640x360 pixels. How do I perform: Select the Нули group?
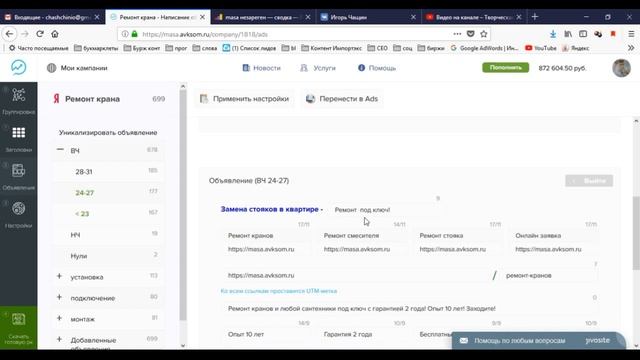coord(109,256)
